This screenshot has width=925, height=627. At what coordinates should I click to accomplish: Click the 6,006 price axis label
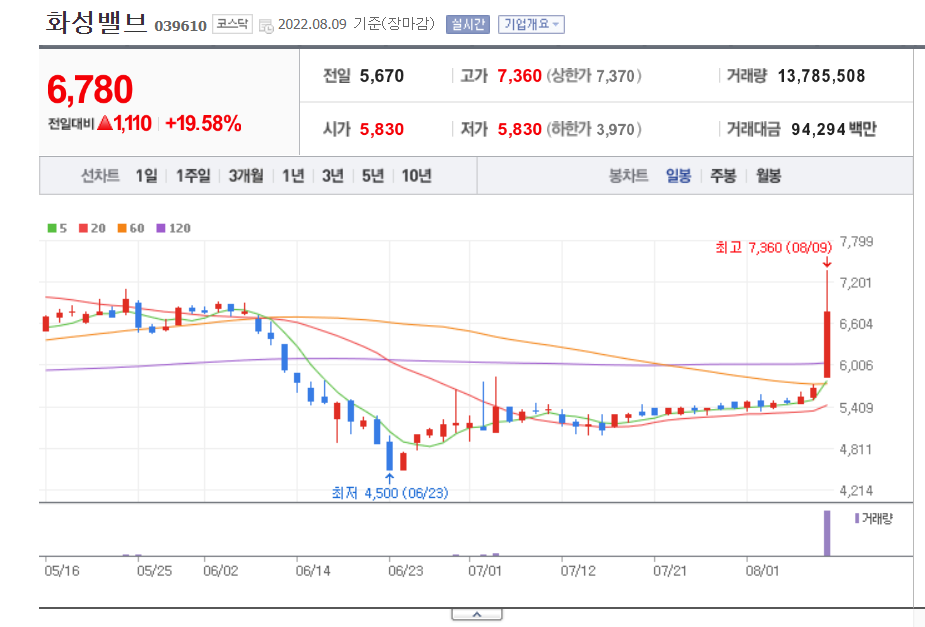point(856,366)
